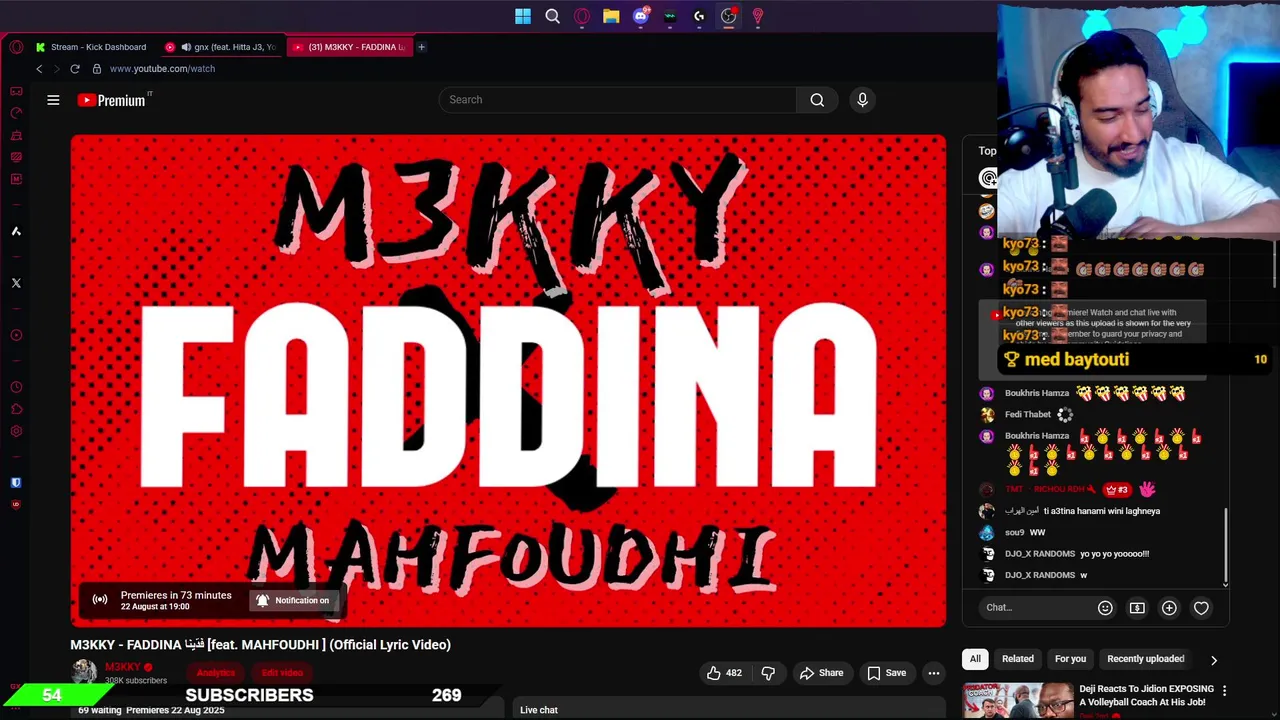This screenshot has width=1280, height=720.
Task: Click Fedi Thabet chat message
Action: [1026, 415]
